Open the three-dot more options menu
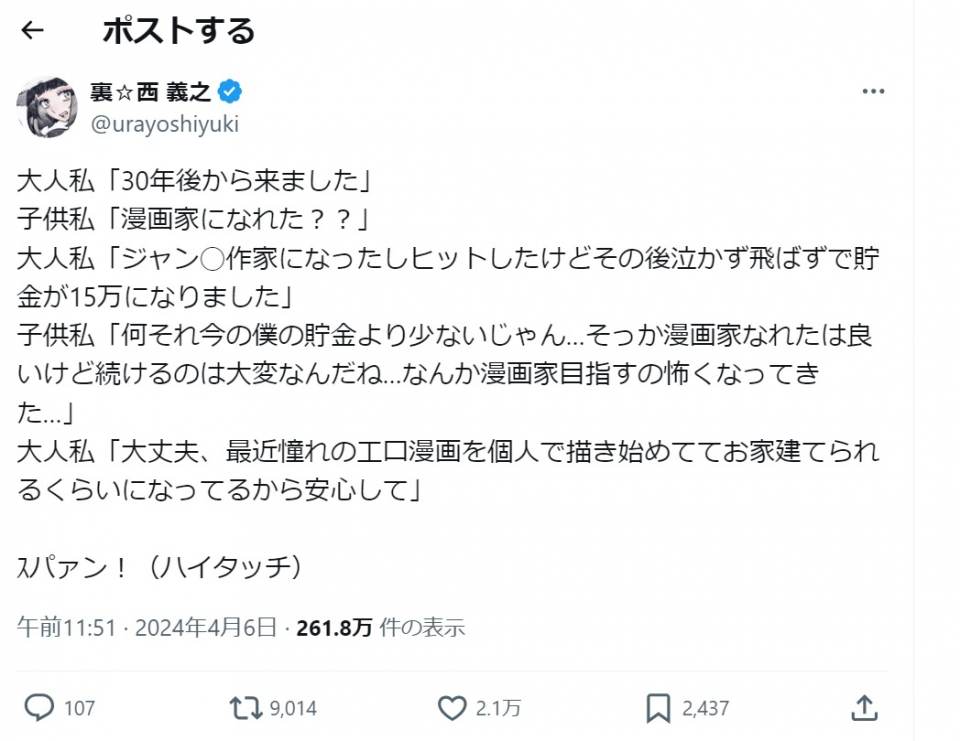960x741 pixels. click(873, 92)
